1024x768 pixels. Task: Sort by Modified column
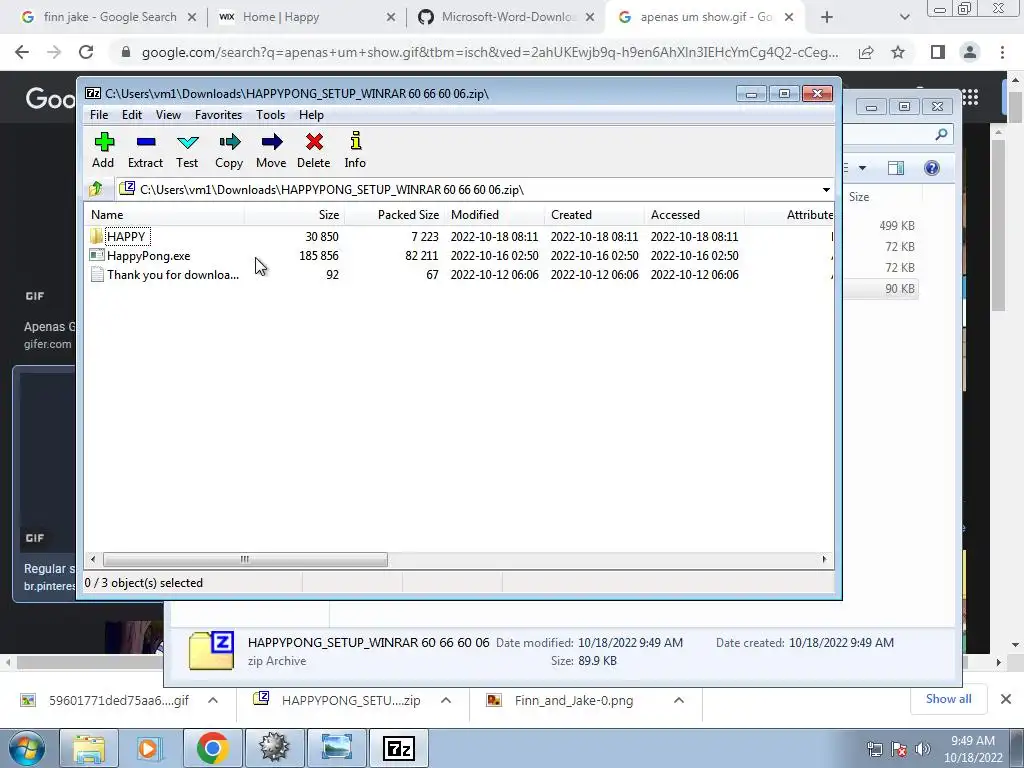pos(494,215)
